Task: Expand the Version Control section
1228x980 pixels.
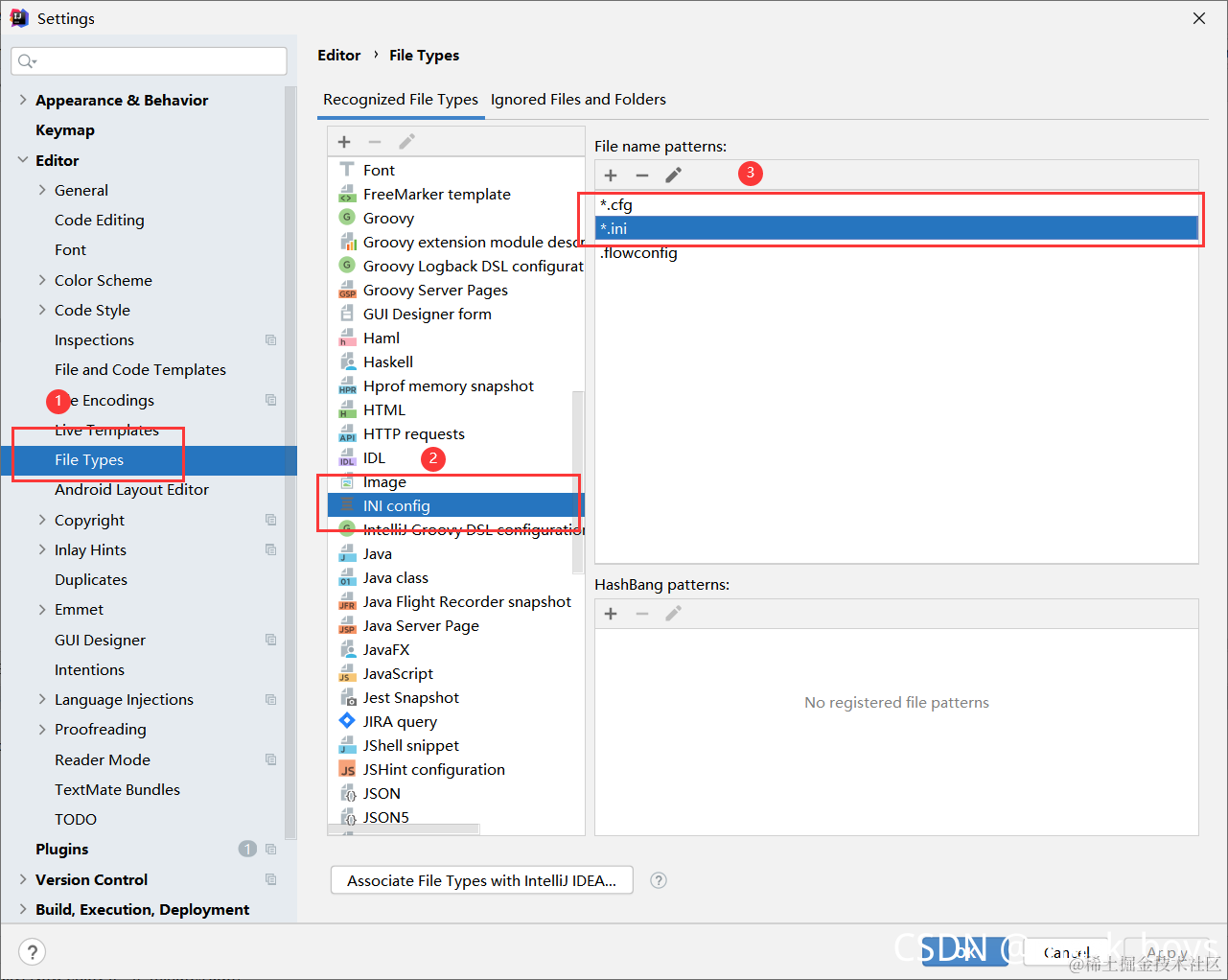Action: [x=23, y=879]
